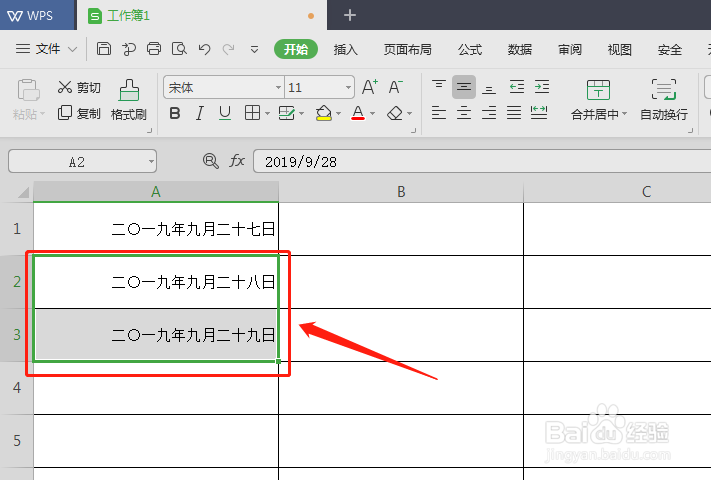Expand the fill color dropdown arrow
This screenshot has width=711, height=480.
tap(338, 113)
